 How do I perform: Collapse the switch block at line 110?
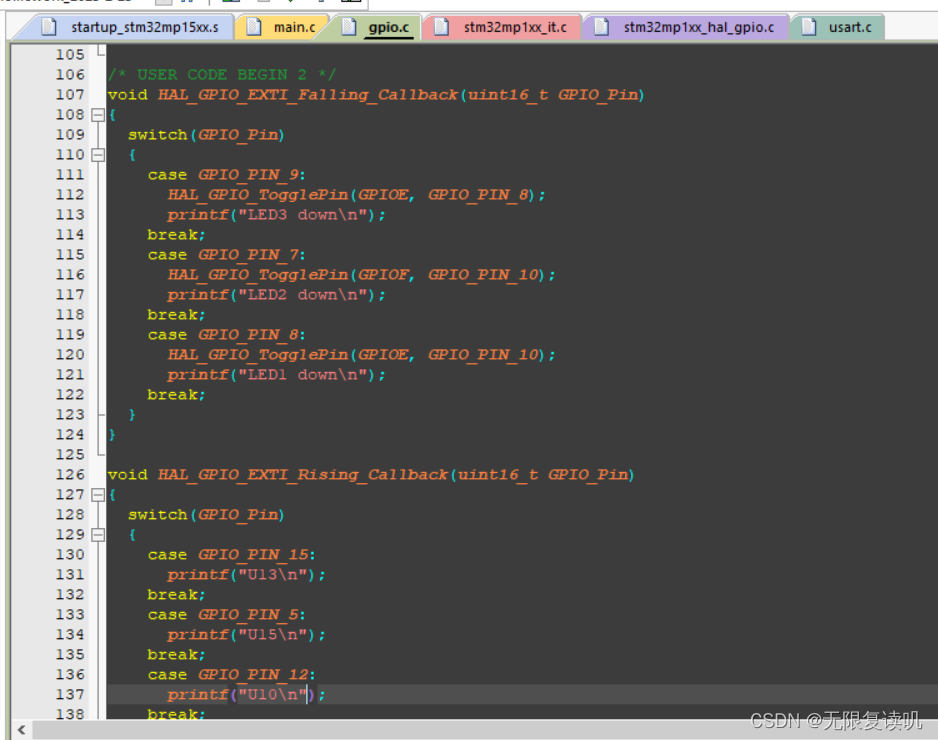[98, 155]
